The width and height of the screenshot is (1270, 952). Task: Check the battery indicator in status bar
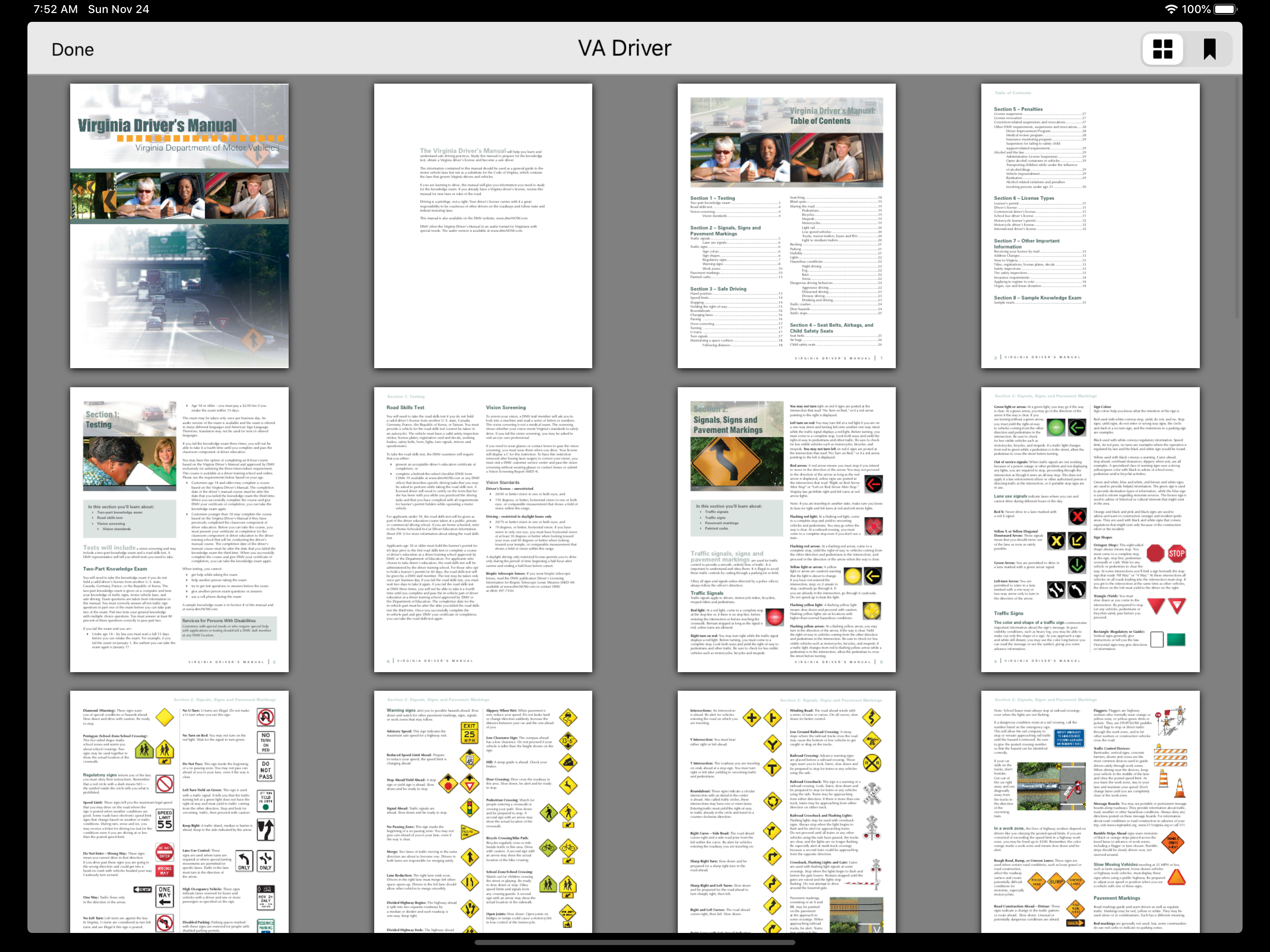(x=1224, y=9)
